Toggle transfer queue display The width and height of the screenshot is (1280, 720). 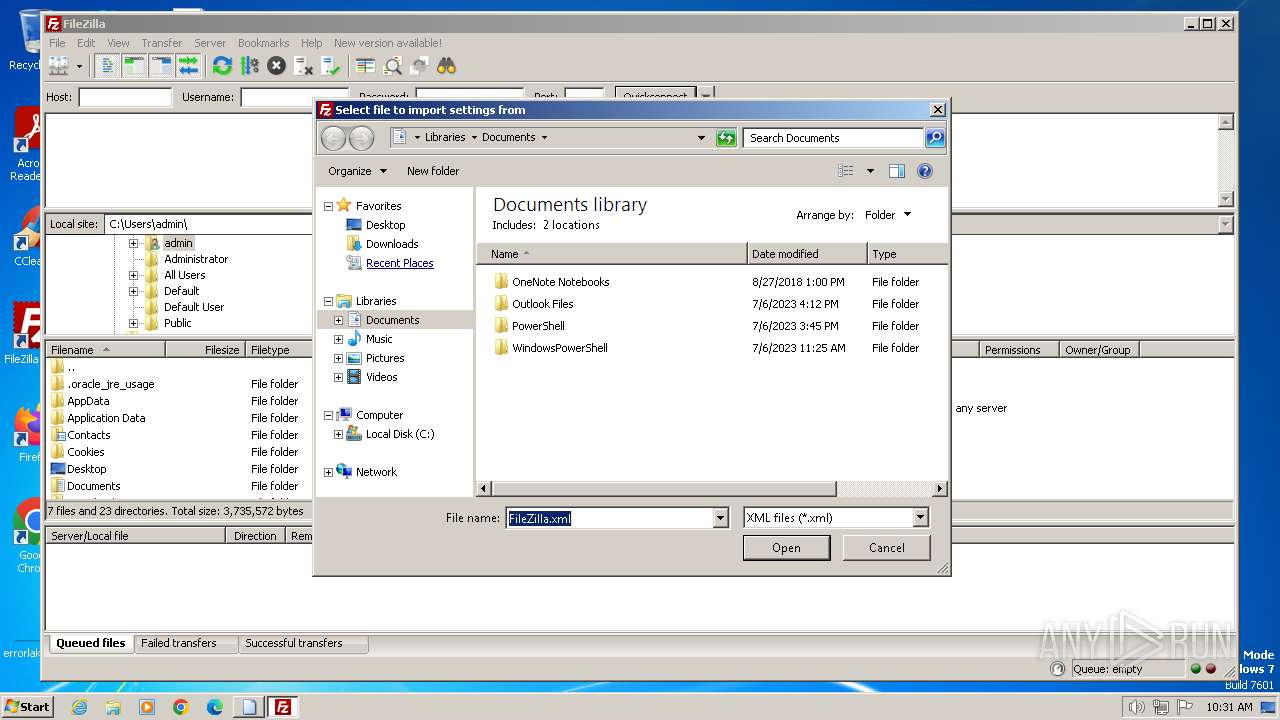[x=188, y=66]
